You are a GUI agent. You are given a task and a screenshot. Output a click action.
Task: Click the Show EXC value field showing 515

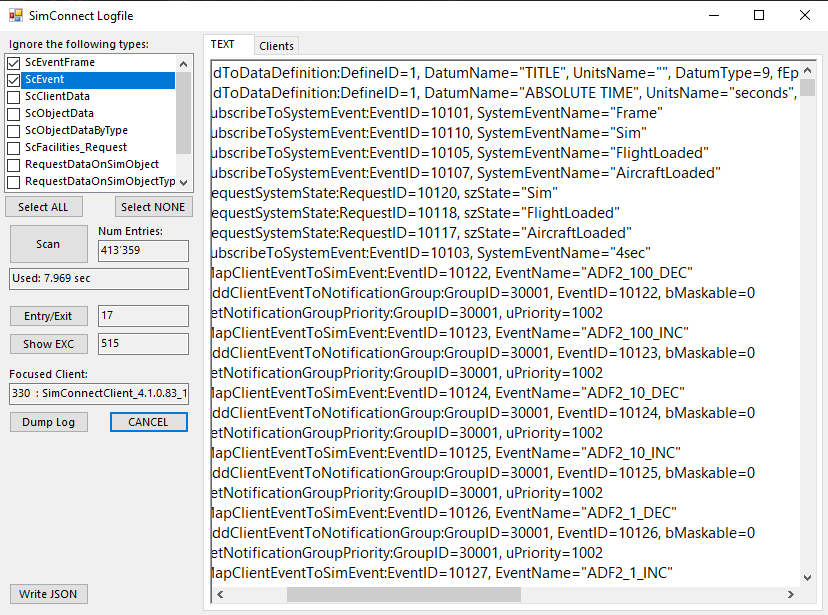[143, 344]
